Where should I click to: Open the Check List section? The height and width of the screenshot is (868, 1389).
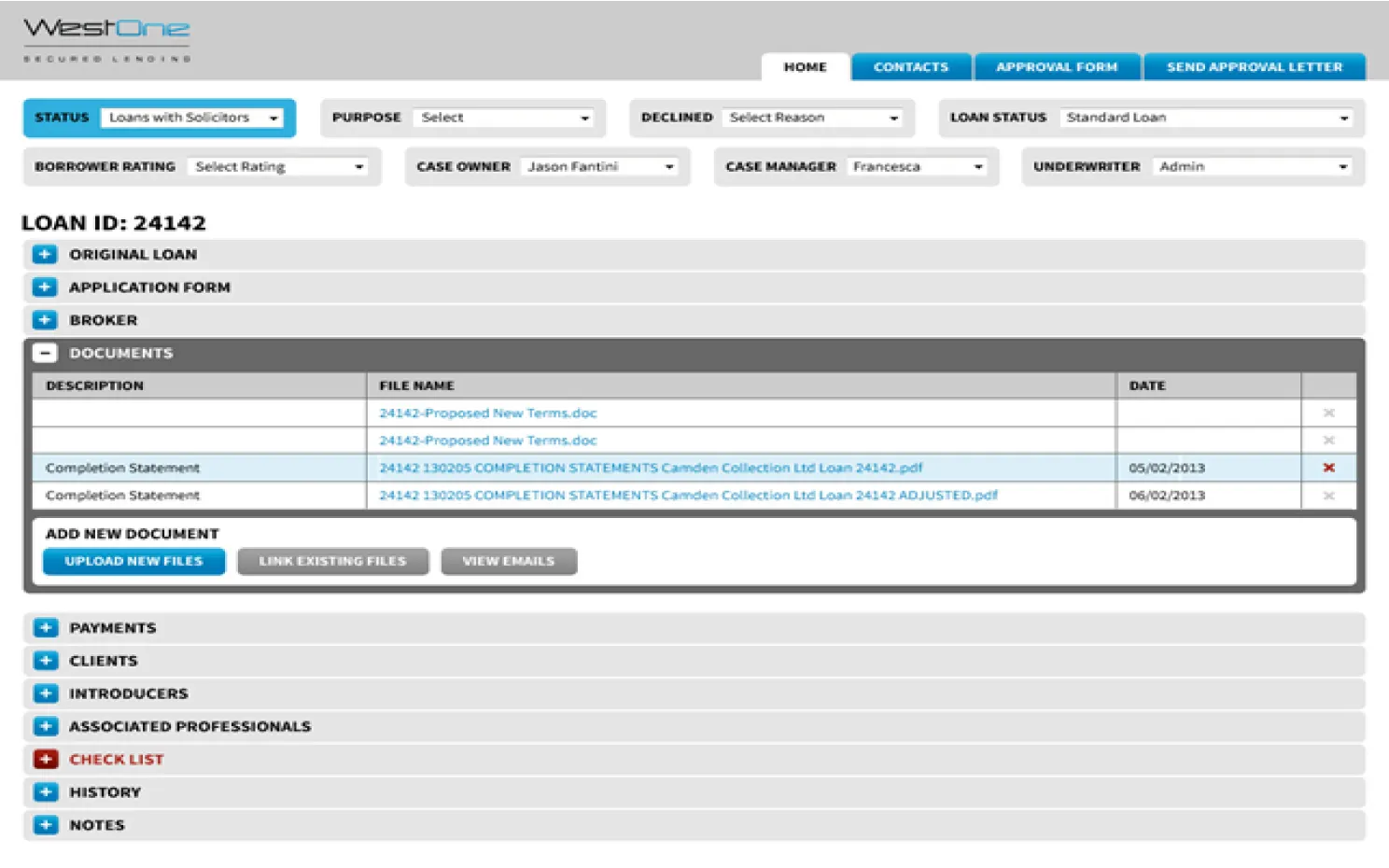(x=47, y=759)
